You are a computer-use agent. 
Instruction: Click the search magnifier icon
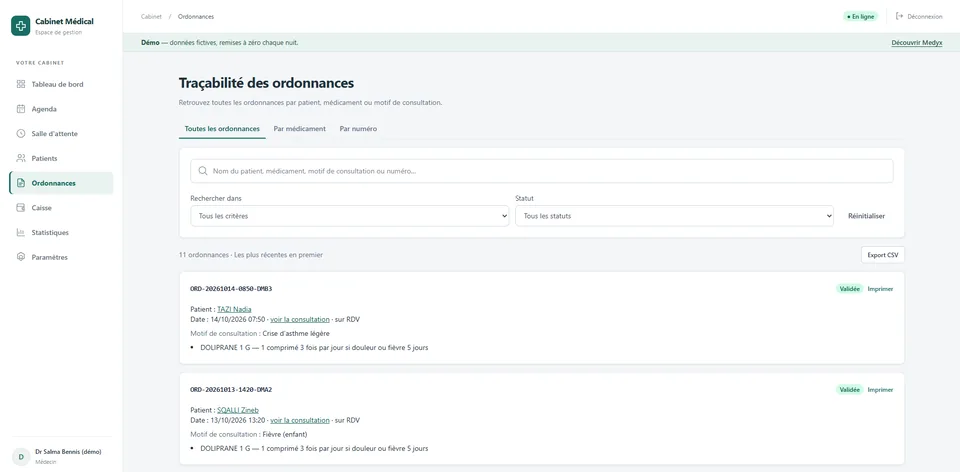tap(203, 171)
